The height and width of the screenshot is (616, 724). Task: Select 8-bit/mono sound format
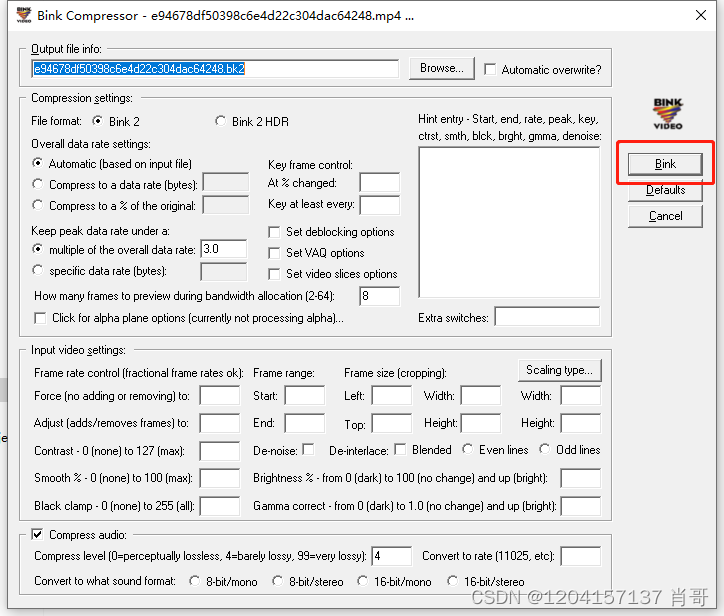click(194, 581)
